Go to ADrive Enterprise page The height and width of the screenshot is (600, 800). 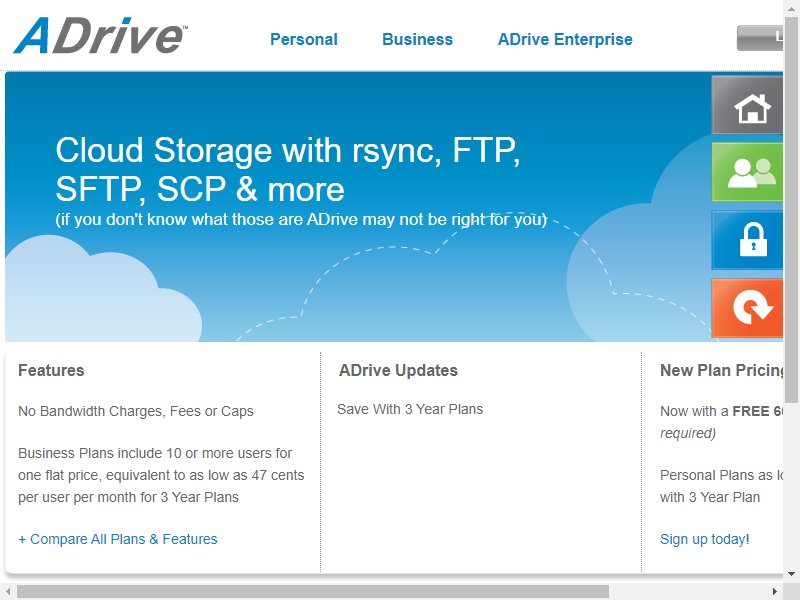tap(565, 39)
